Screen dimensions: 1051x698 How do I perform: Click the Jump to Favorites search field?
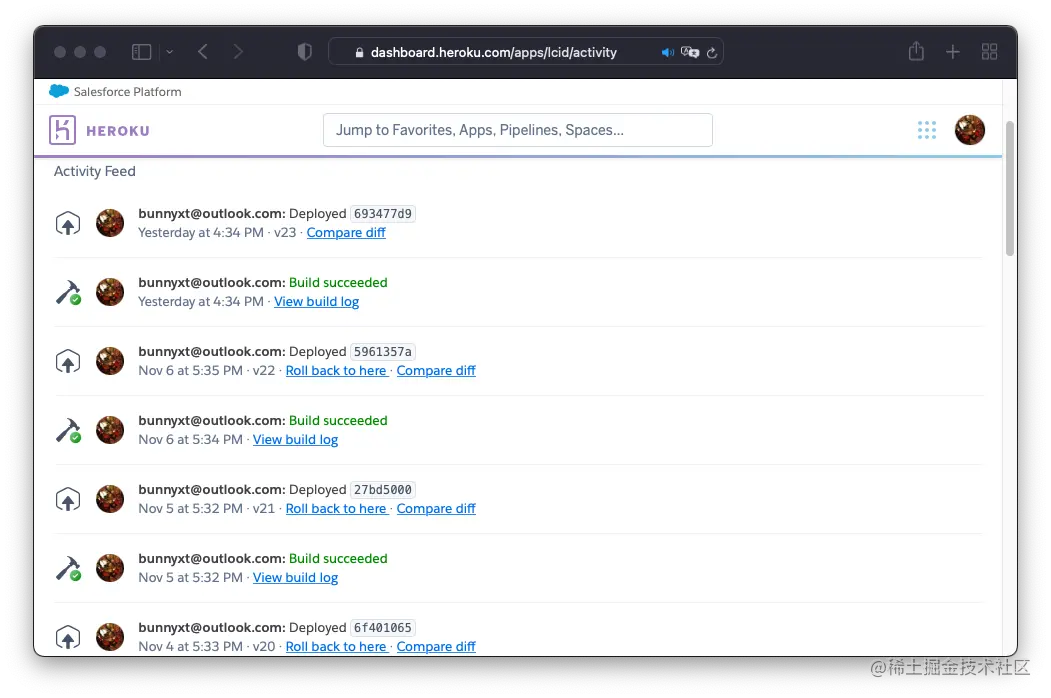pyautogui.click(x=518, y=130)
